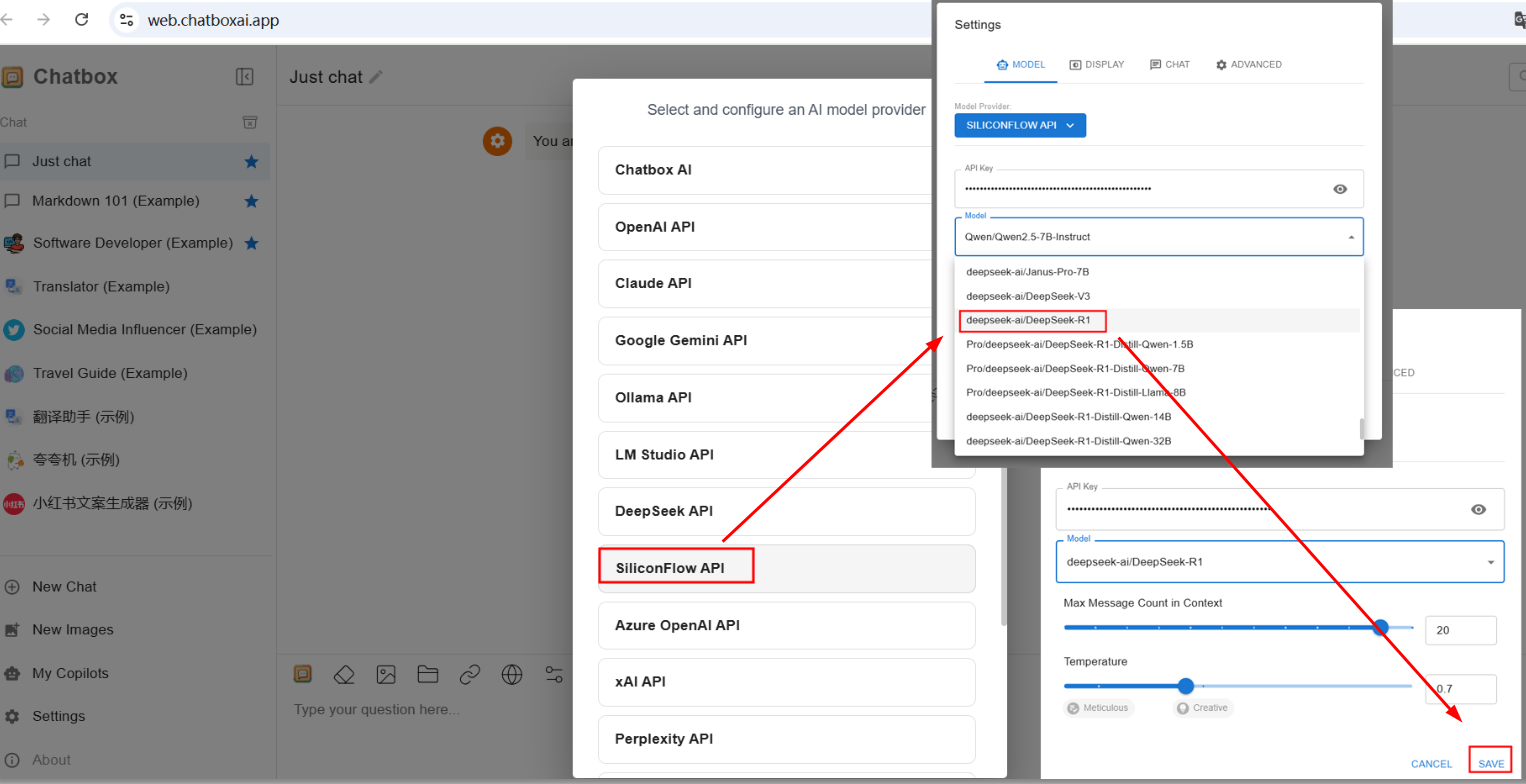Reload the page with browser refresh icon

point(82,19)
